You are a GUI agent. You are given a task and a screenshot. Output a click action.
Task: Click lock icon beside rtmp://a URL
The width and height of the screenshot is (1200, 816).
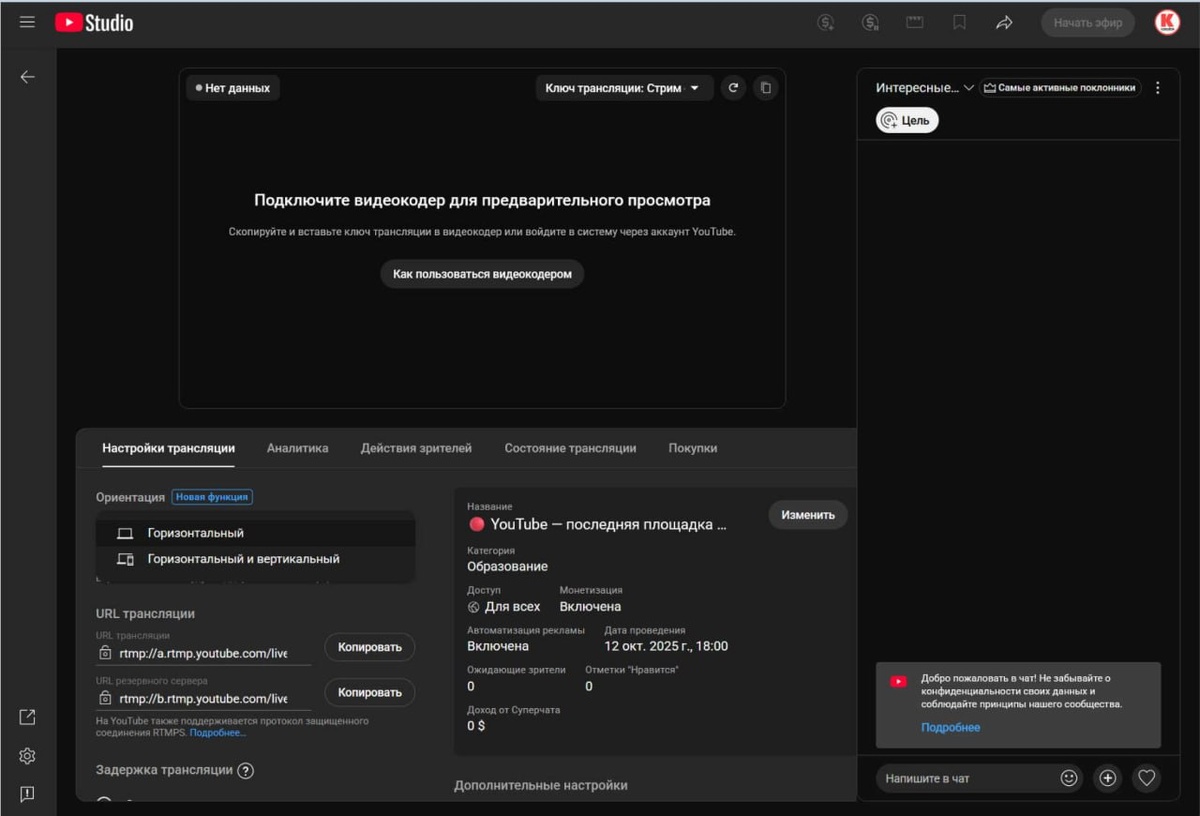pyautogui.click(x=105, y=653)
